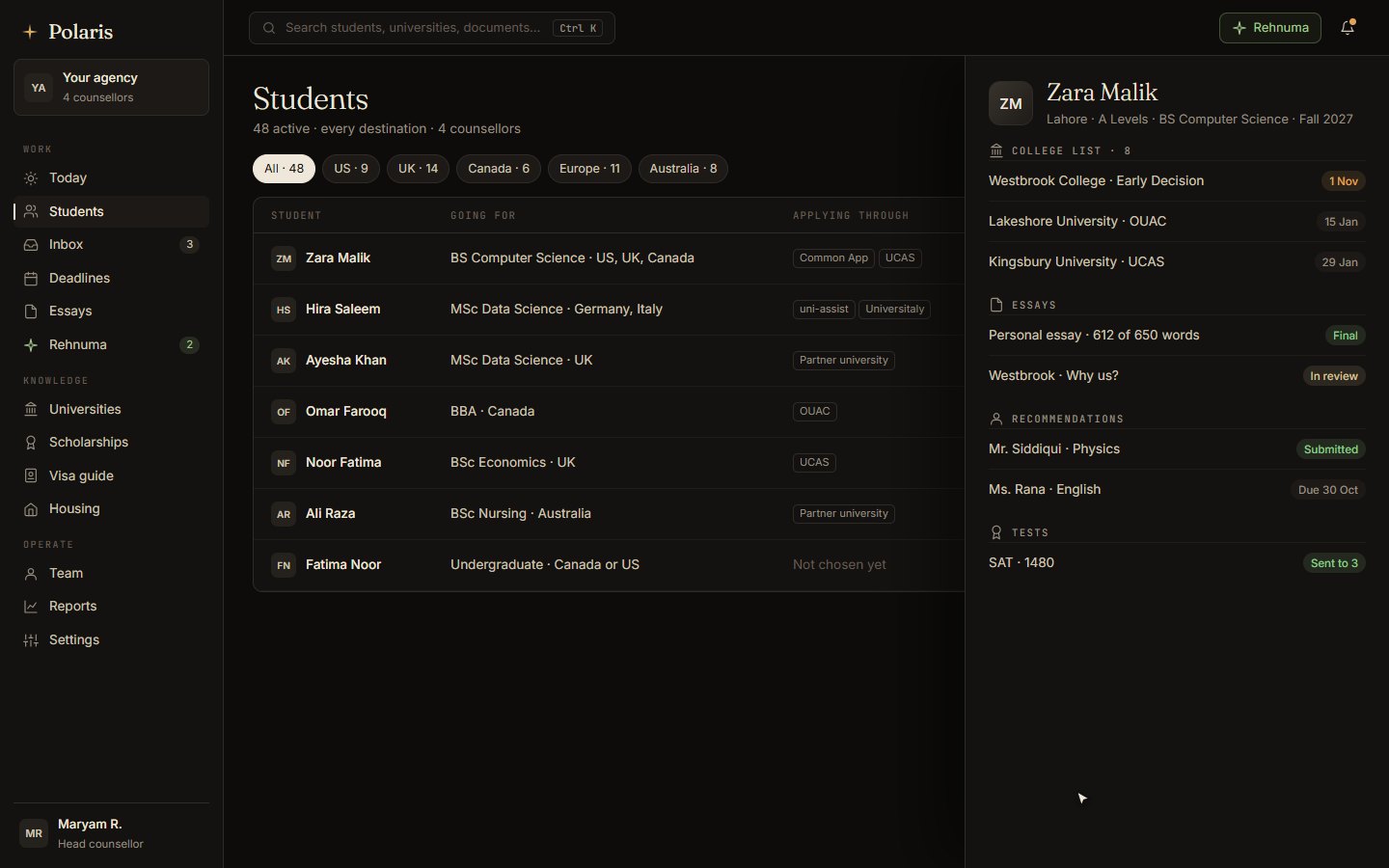Image resolution: width=1389 pixels, height=868 pixels.
Task: Focus the search students input field
Action: [x=431, y=28]
